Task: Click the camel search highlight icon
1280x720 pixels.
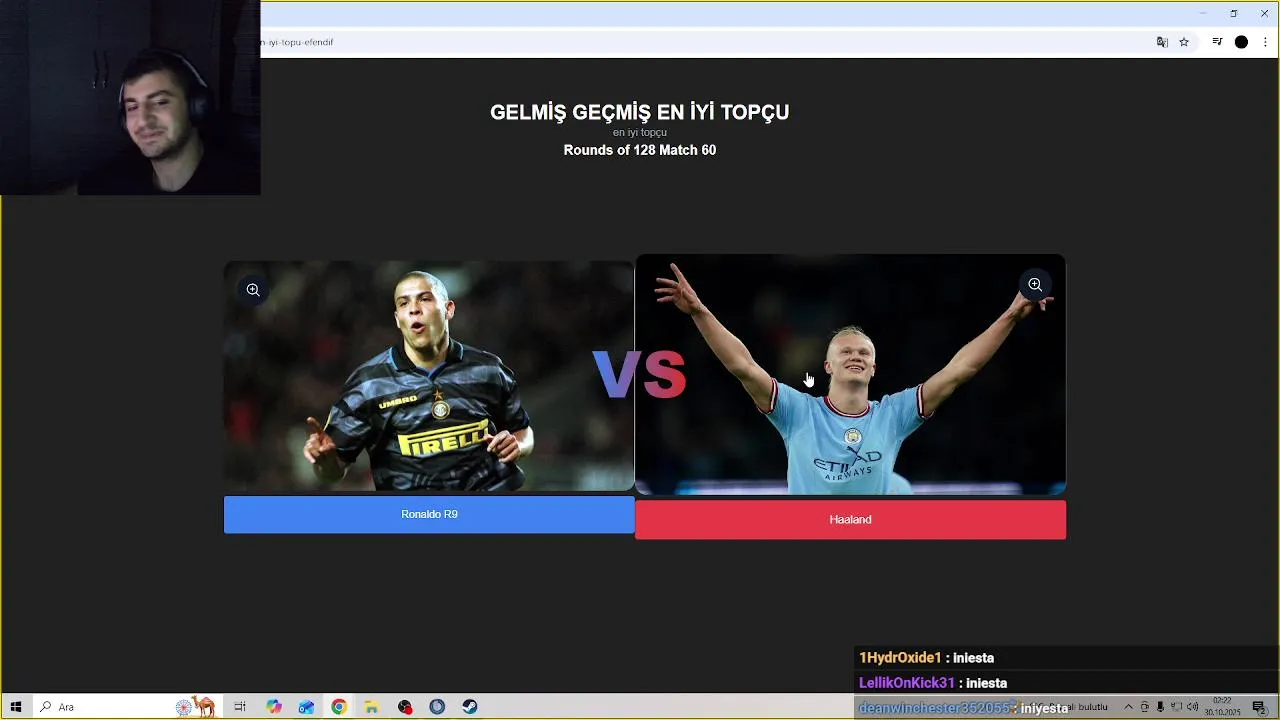Action: coord(196,706)
